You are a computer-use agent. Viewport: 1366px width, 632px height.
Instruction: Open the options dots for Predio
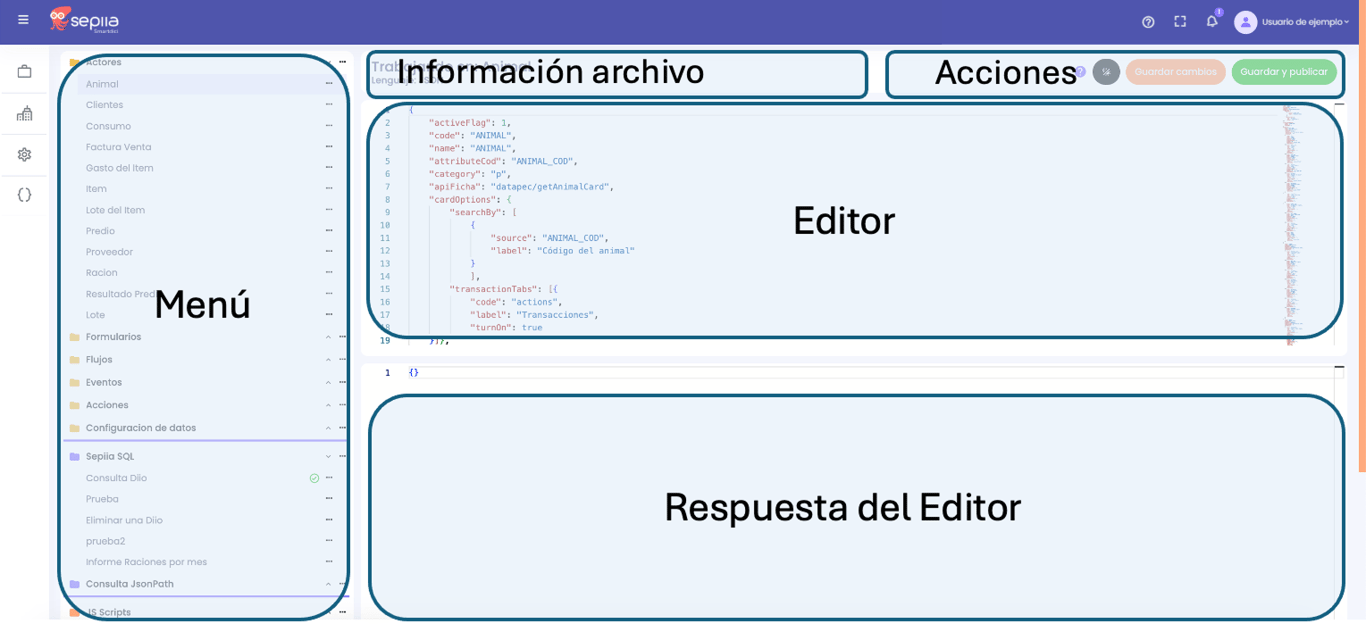(x=329, y=231)
